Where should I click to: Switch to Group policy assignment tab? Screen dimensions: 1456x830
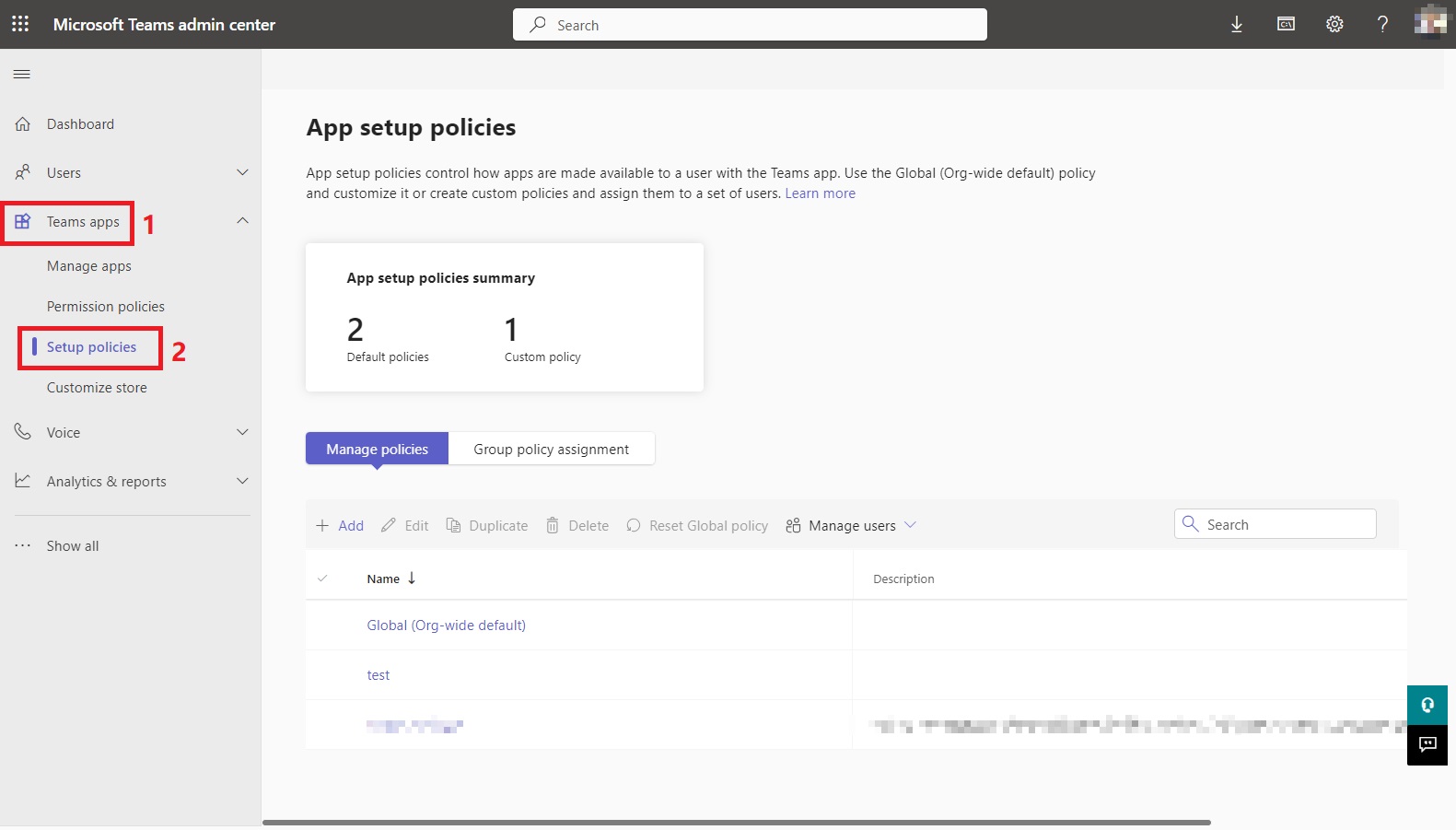551,449
